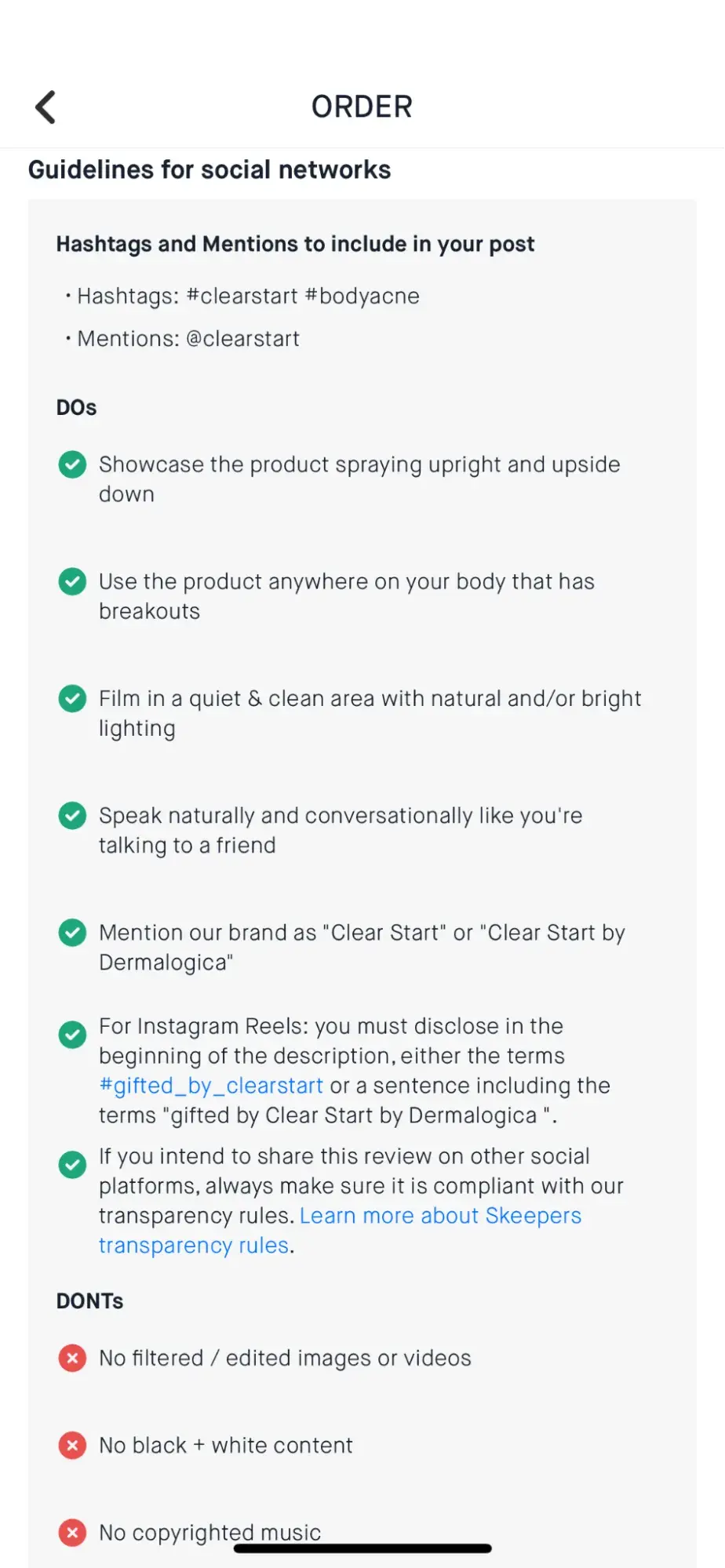Click red X beside "No copyrighted music"
Viewport: 725px width, 1568px height.
[x=73, y=1532]
